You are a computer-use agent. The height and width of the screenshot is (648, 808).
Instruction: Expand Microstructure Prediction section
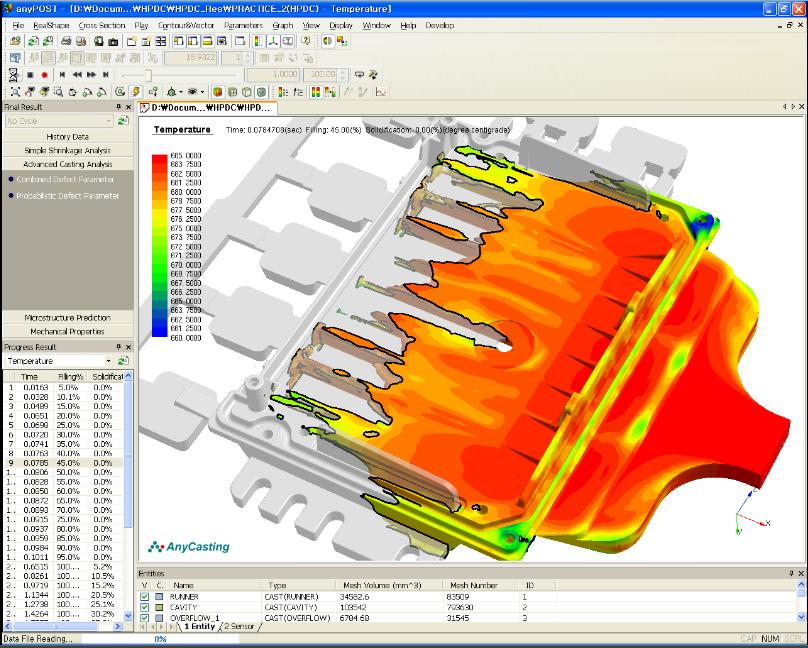tap(68, 318)
